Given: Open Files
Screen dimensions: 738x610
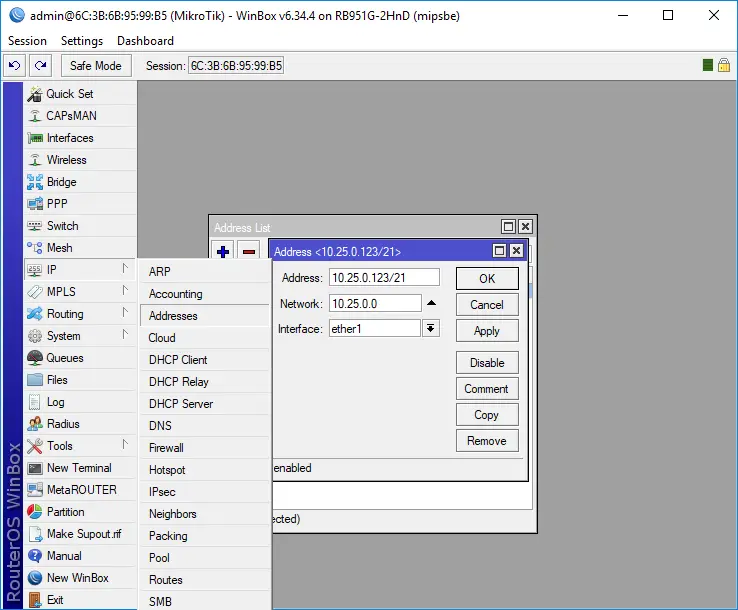Looking at the screenshot, I should [80, 380].
